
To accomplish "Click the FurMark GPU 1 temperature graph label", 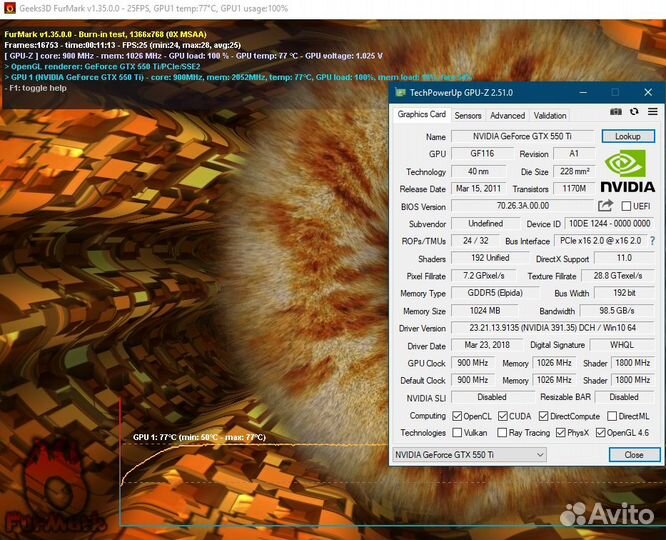I will pyautogui.click(x=199, y=437).
